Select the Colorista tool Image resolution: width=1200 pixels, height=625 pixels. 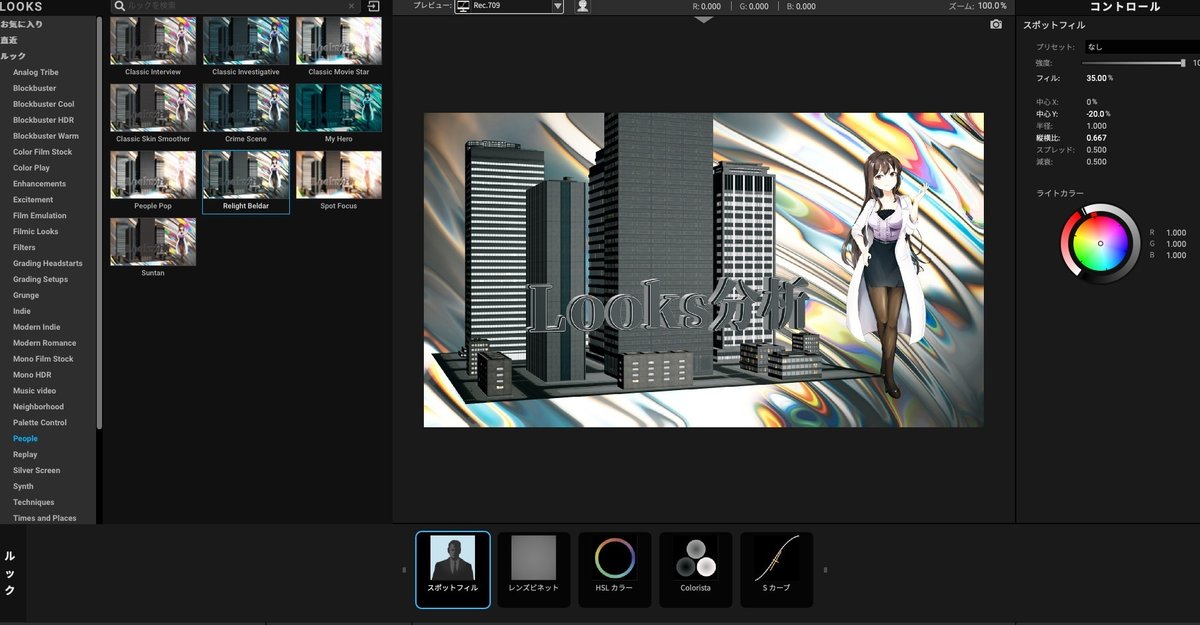(x=696, y=569)
